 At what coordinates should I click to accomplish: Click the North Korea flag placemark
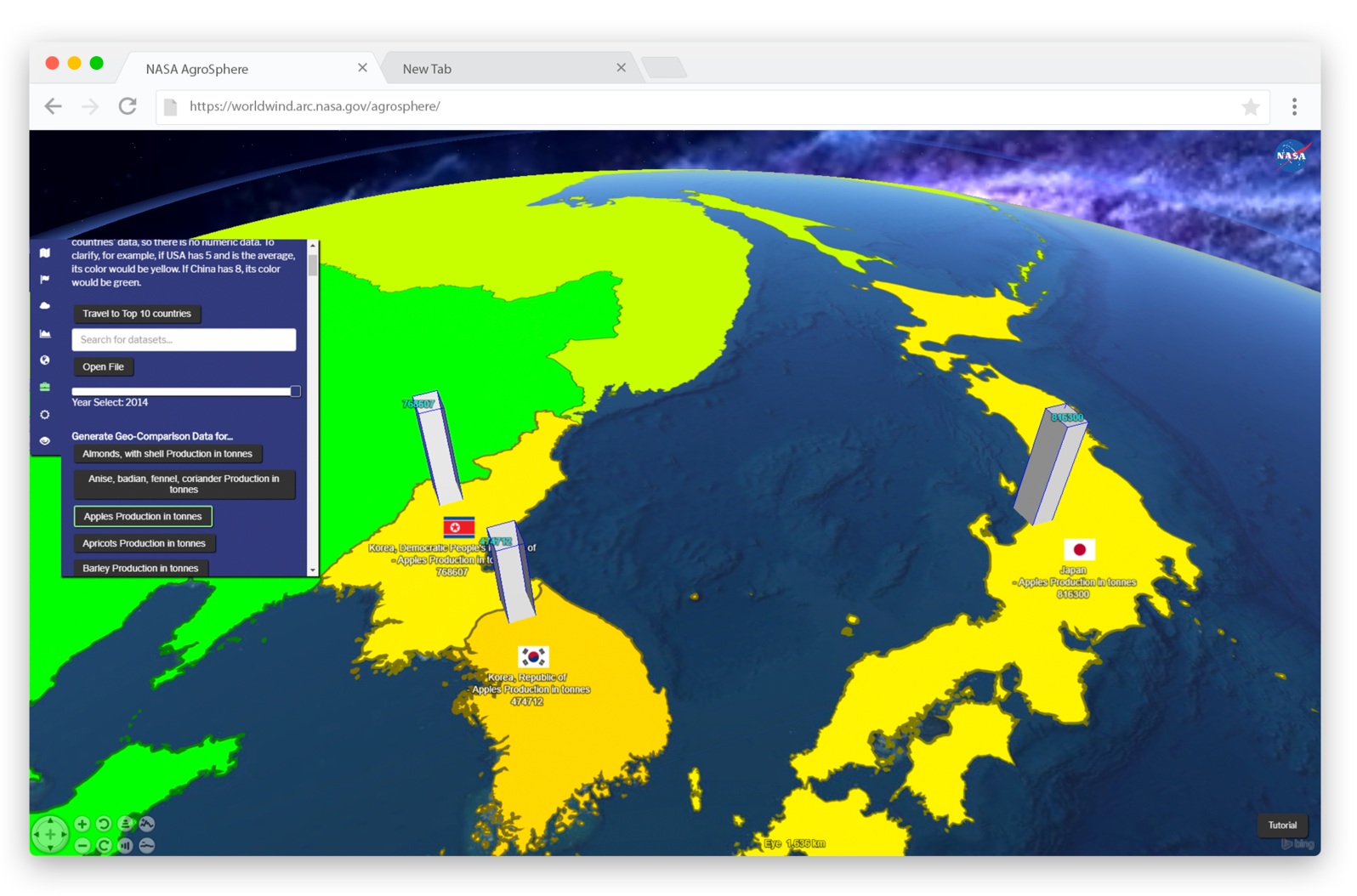(459, 528)
